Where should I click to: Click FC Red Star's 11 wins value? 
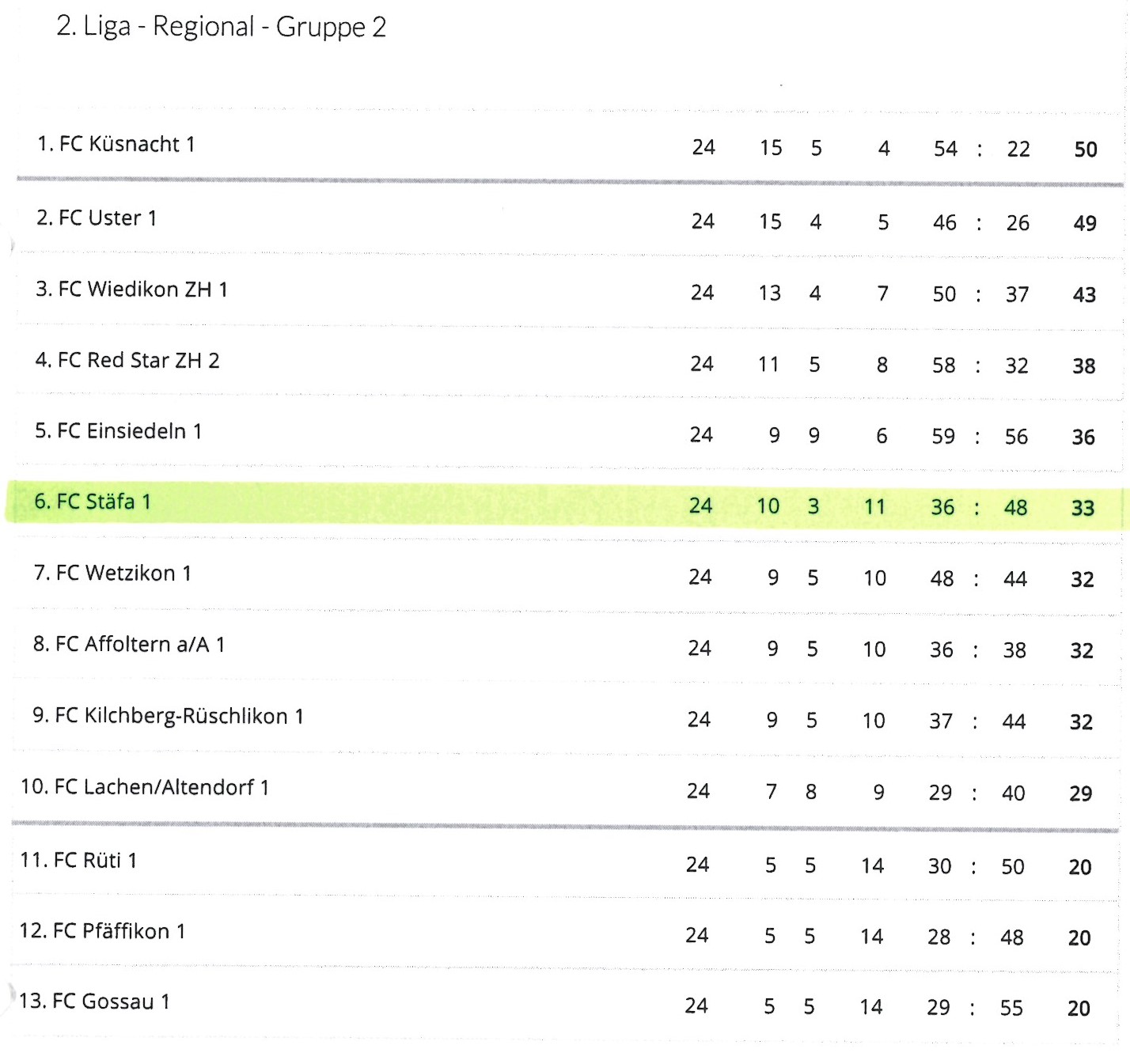click(768, 365)
